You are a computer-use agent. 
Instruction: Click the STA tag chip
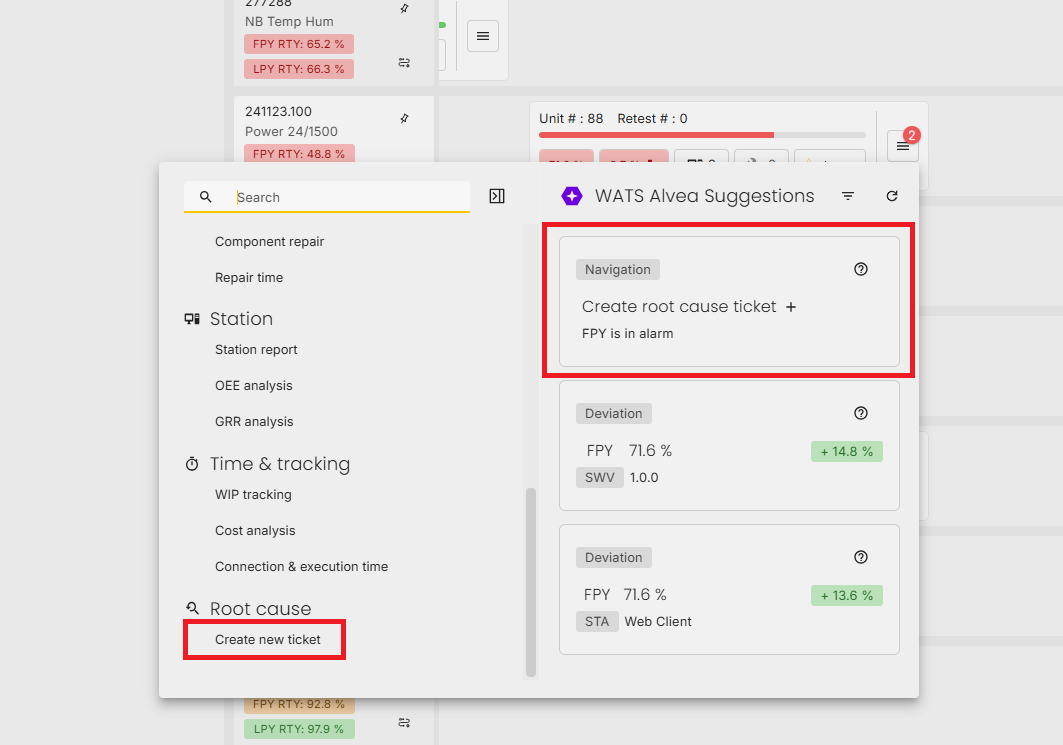point(597,621)
